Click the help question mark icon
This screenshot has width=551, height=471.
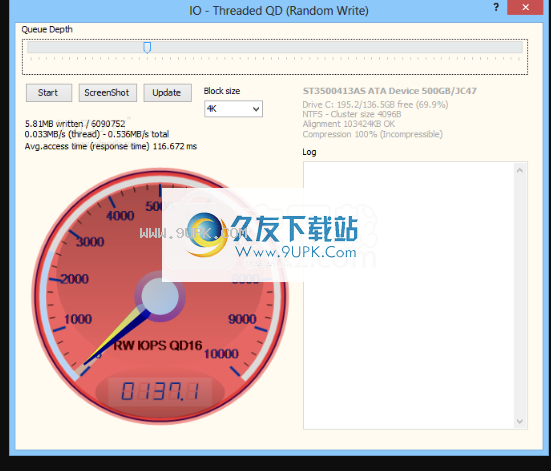point(496,7)
